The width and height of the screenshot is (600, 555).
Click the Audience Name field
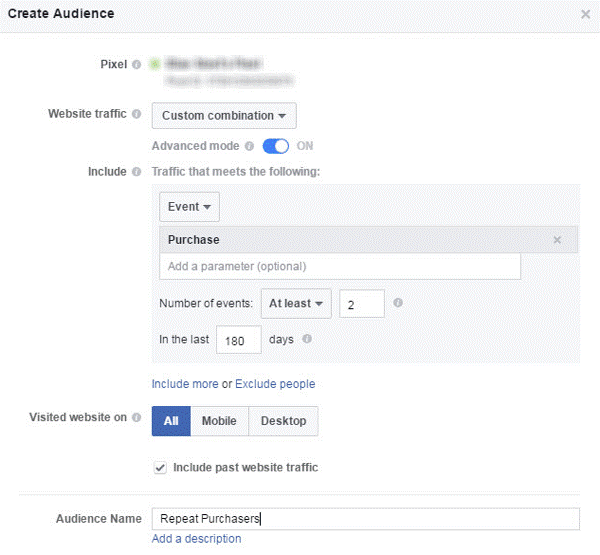pyautogui.click(x=365, y=519)
